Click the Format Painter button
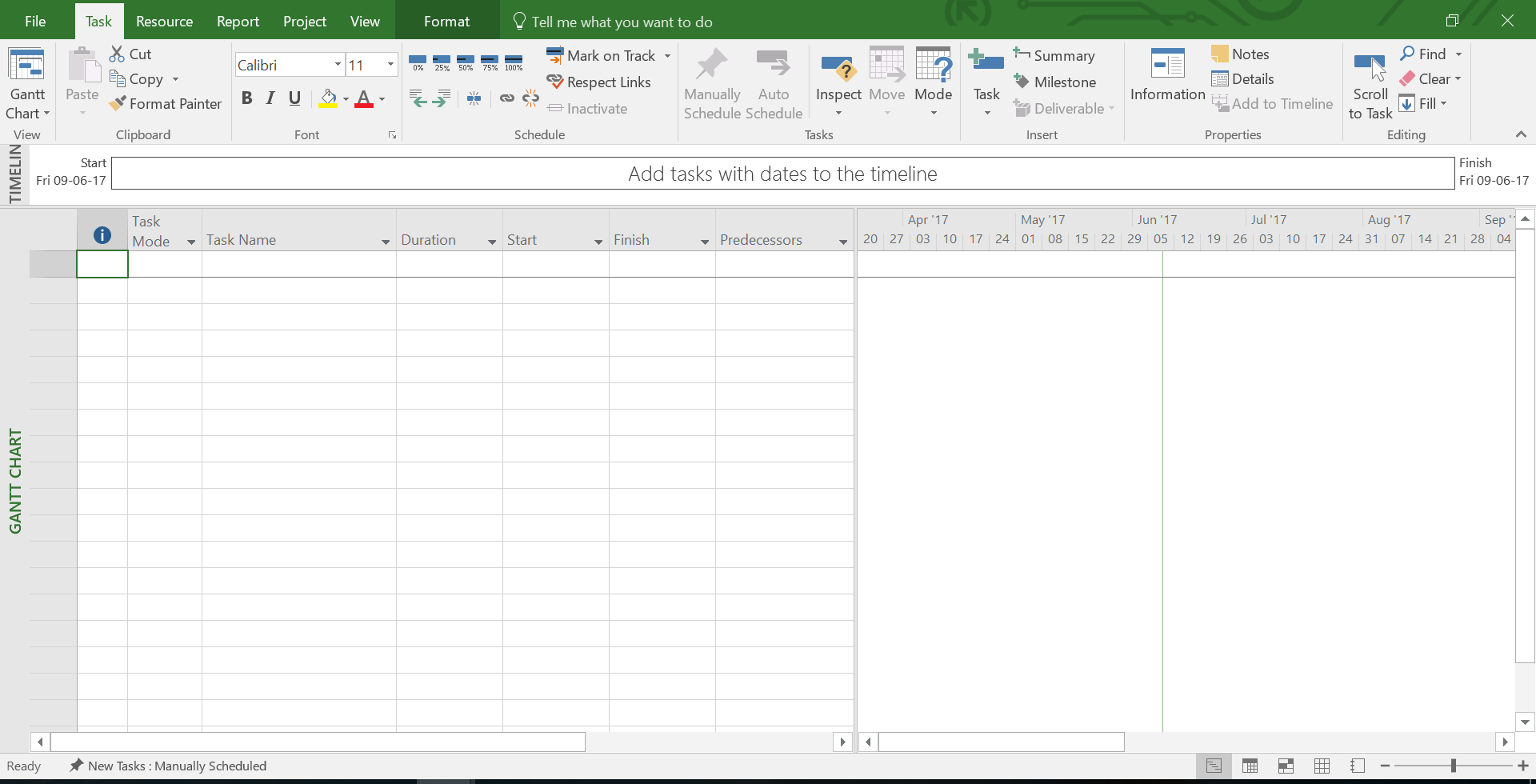This screenshot has width=1536, height=784. [166, 104]
